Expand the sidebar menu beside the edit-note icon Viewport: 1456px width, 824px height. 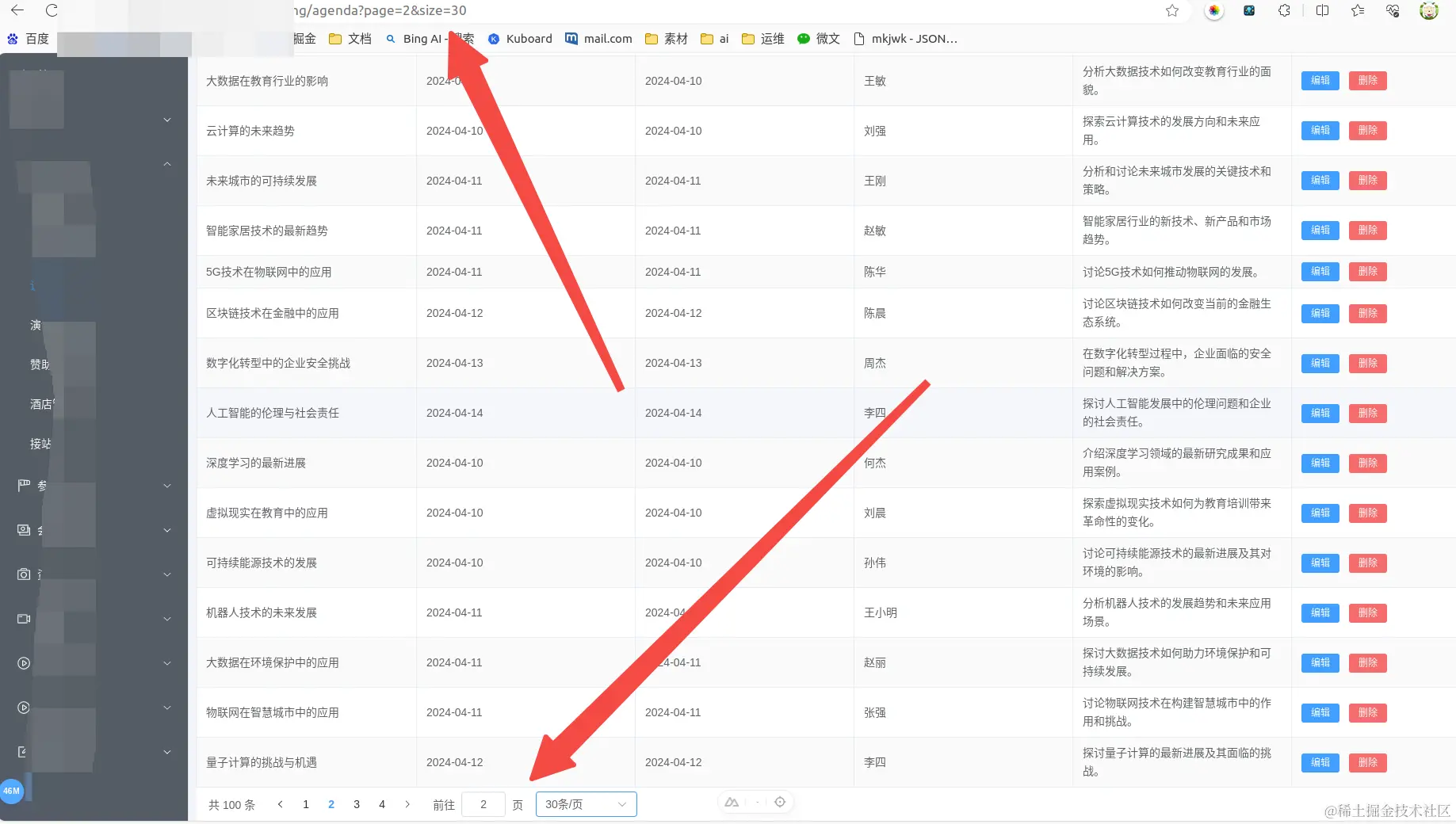click(167, 751)
